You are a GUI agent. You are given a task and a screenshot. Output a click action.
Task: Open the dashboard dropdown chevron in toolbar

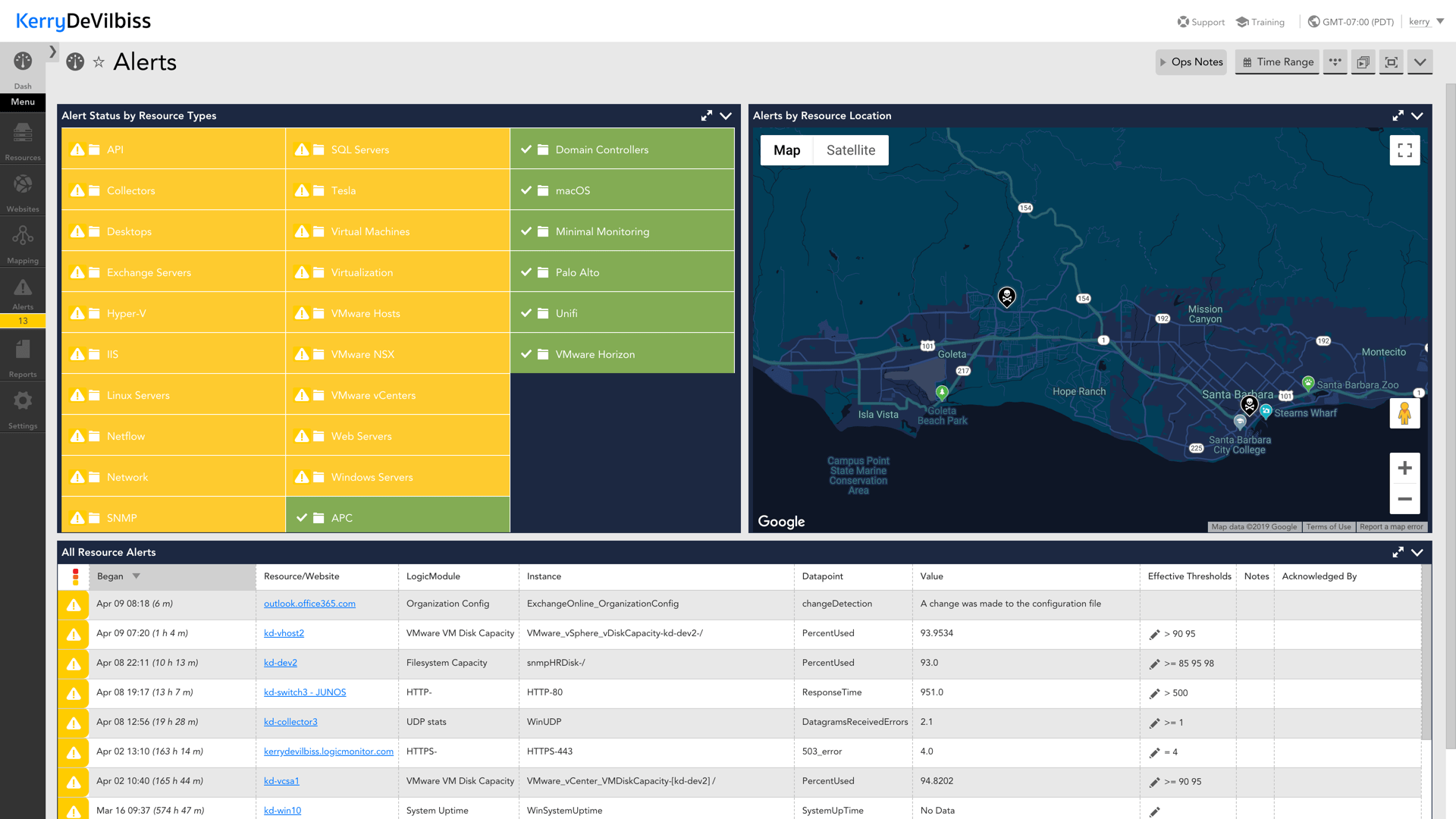click(x=1420, y=62)
